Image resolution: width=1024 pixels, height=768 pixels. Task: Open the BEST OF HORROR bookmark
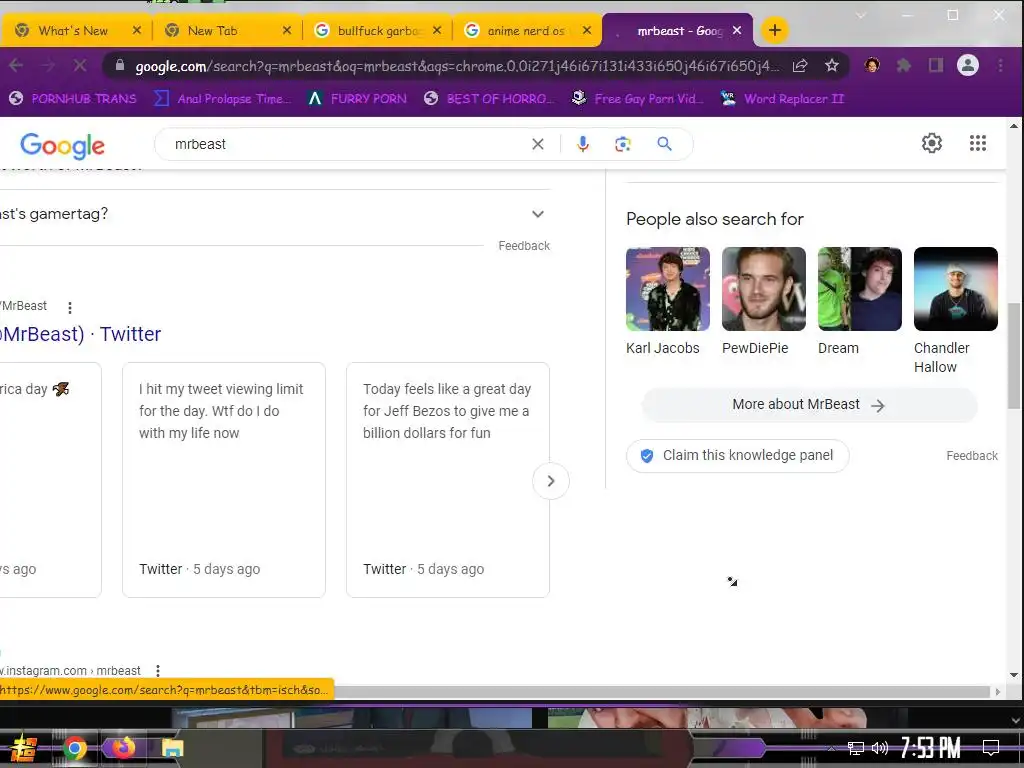[489, 99]
